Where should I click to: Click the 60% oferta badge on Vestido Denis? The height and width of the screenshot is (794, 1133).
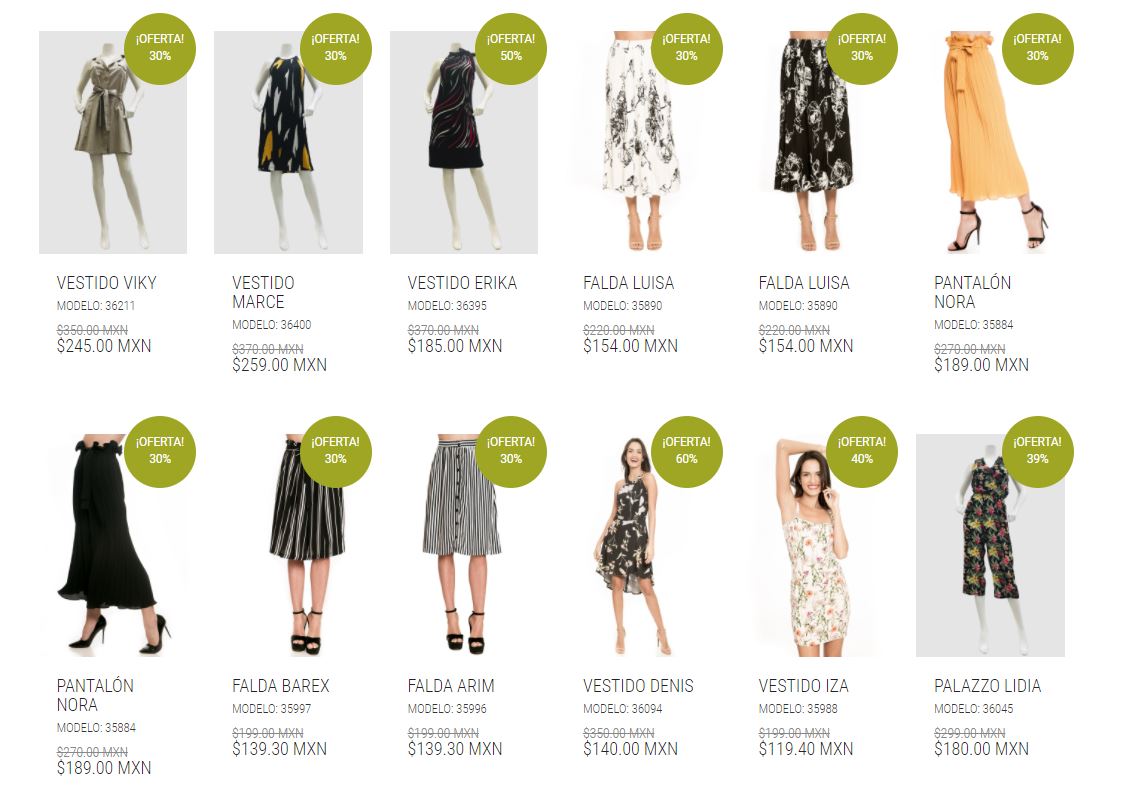click(686, 452)
